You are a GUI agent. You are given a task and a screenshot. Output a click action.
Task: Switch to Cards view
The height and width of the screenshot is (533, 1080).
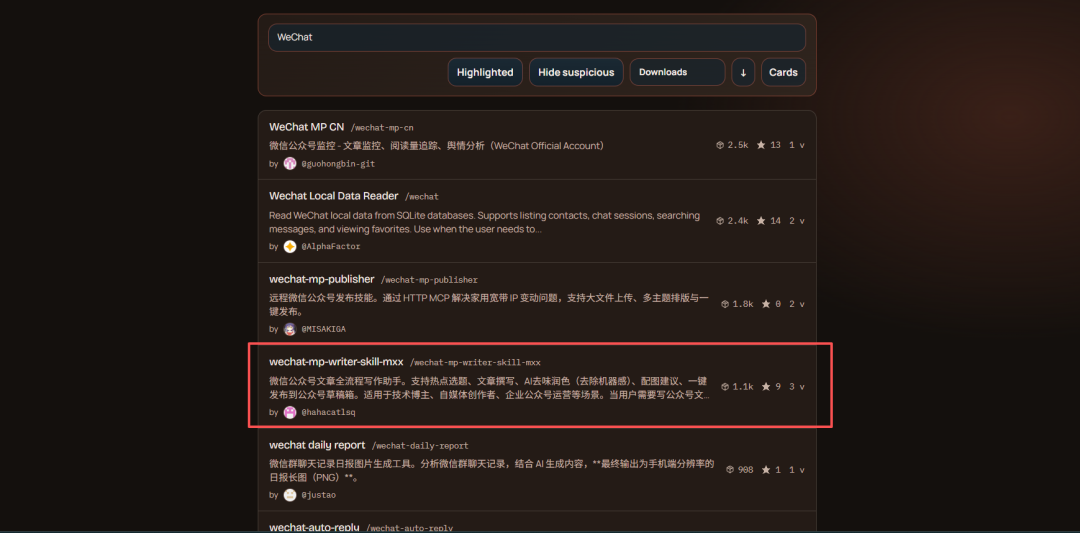(783, 72)
